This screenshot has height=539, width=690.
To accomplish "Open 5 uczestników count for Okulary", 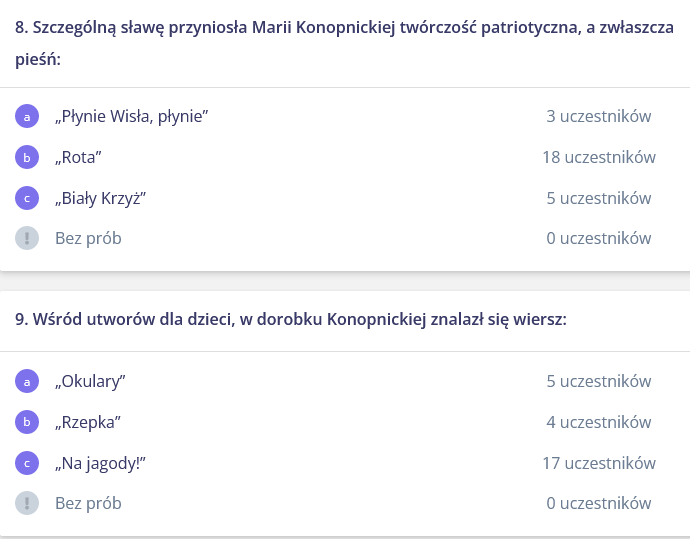I will tap(599, 381).
